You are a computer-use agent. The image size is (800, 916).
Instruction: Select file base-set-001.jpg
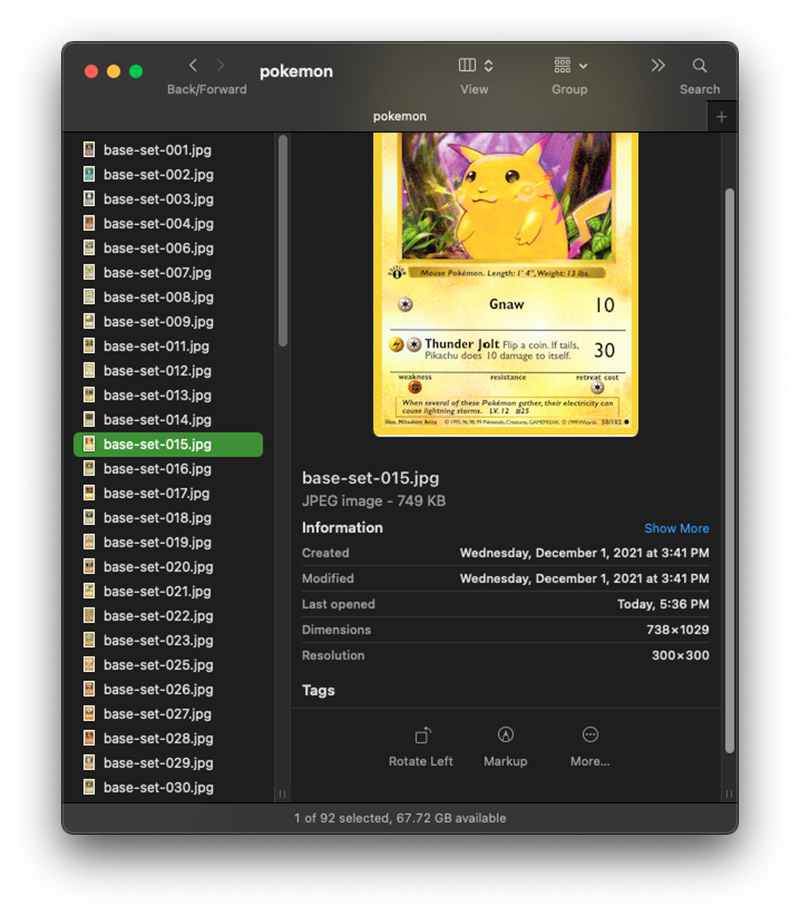tap(168, 150)
